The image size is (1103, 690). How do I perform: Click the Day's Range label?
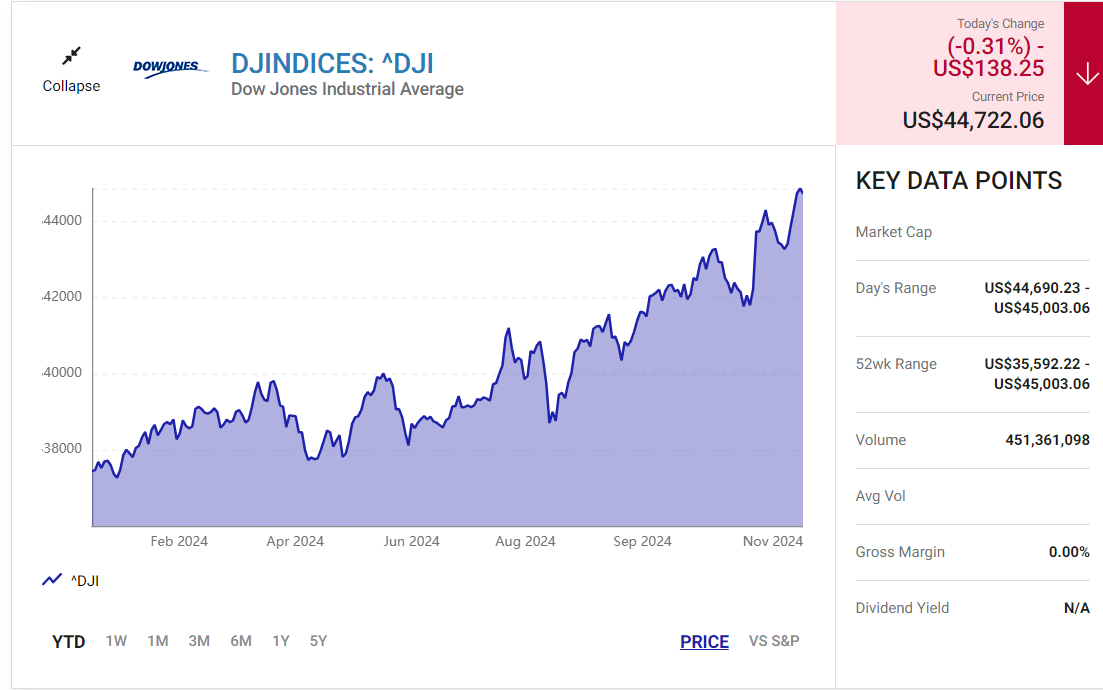tap(895, 288)
